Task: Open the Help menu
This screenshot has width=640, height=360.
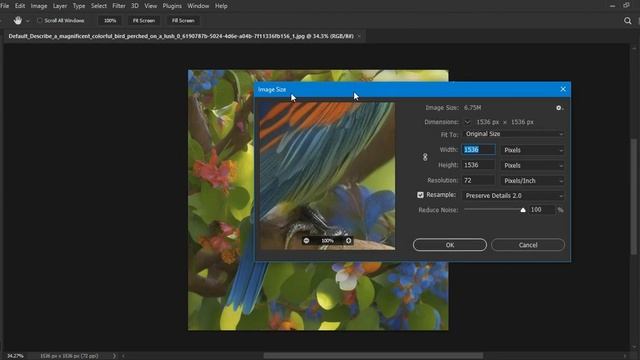Action: (x=221, y=6)
